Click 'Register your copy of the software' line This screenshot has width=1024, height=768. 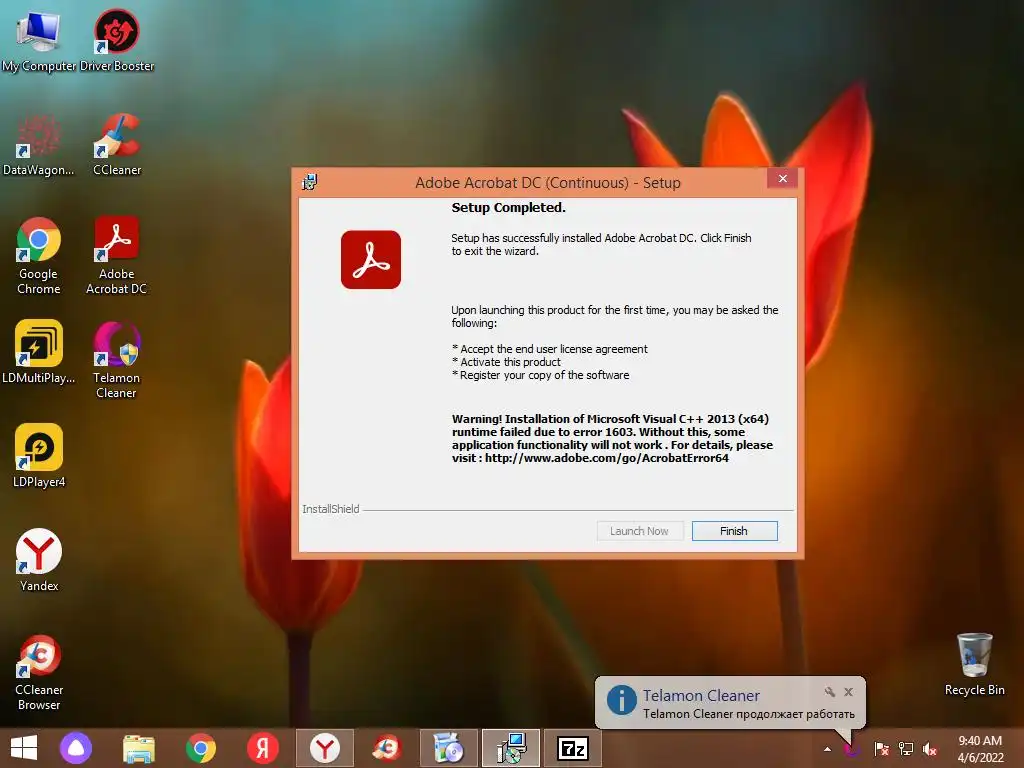point(541,375)
